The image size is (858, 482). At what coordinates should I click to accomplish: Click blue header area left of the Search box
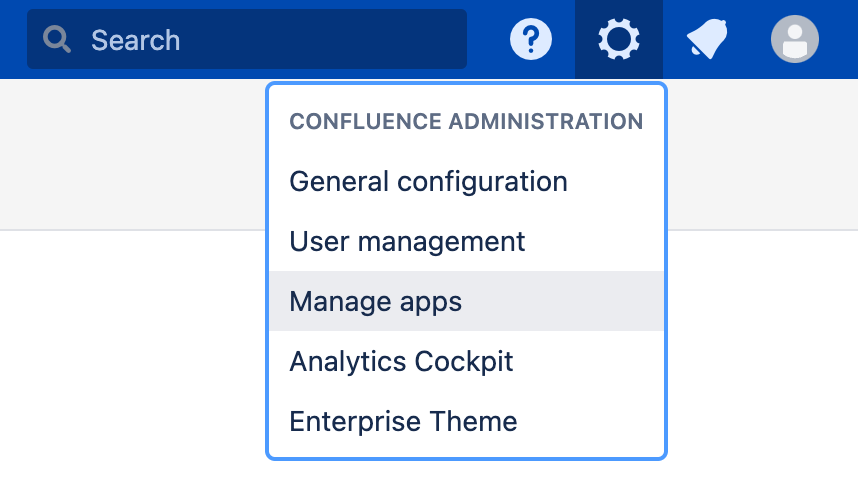point(12,40)
